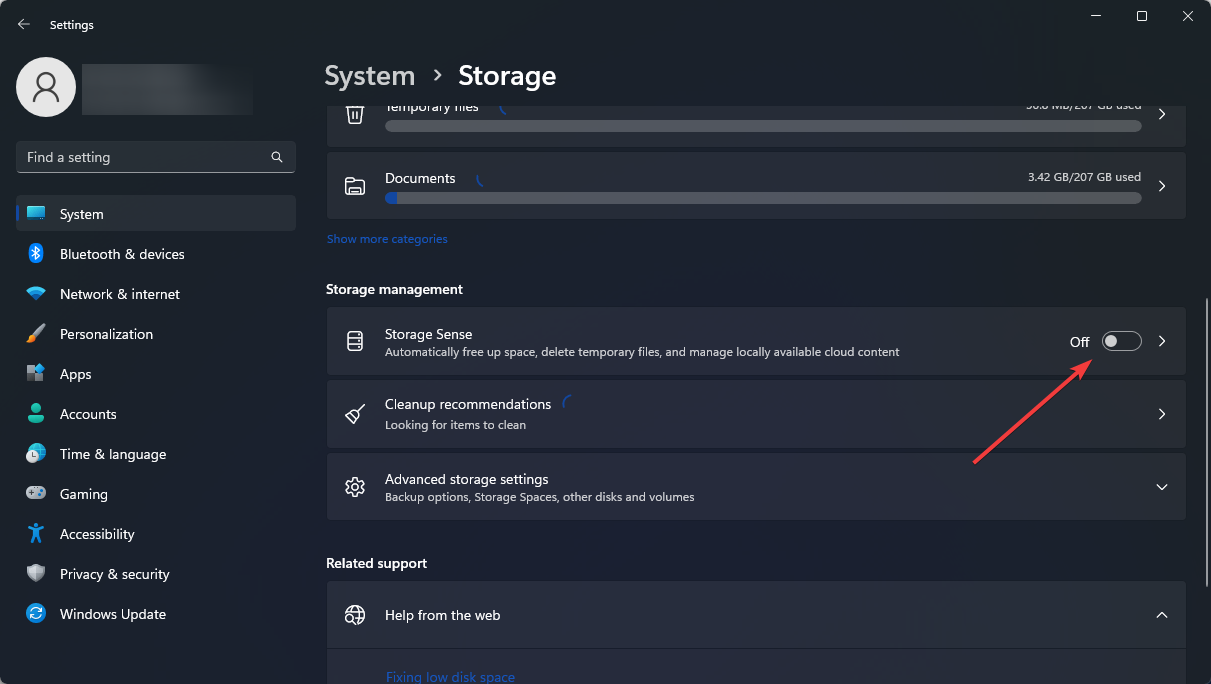Image resolution: width=1211 pixels, height=684 pixels.
Task: Open Fixing low disk space link
Action: click(x=450, y=677)
